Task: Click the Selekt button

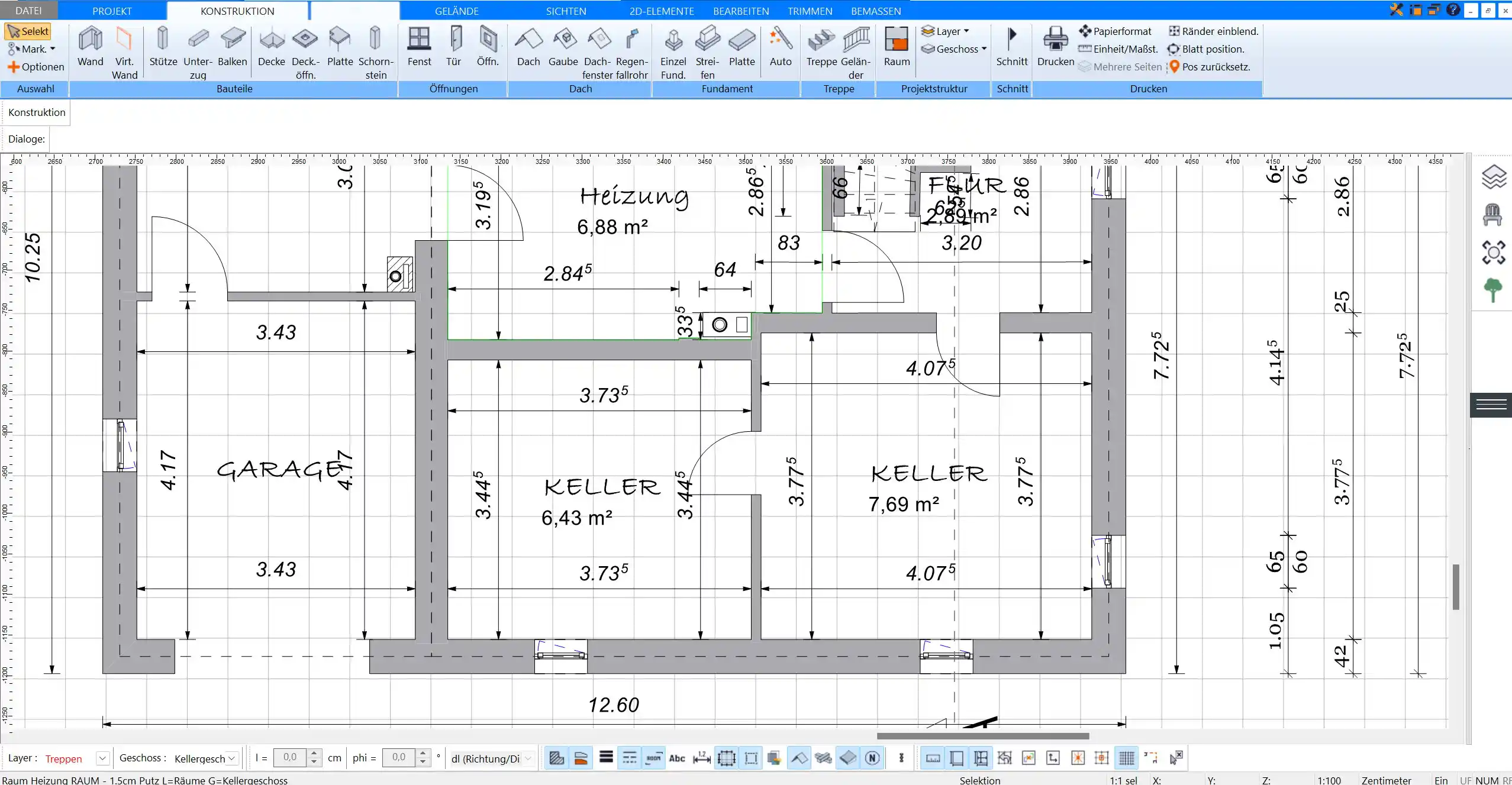Action: coord(28,31)
